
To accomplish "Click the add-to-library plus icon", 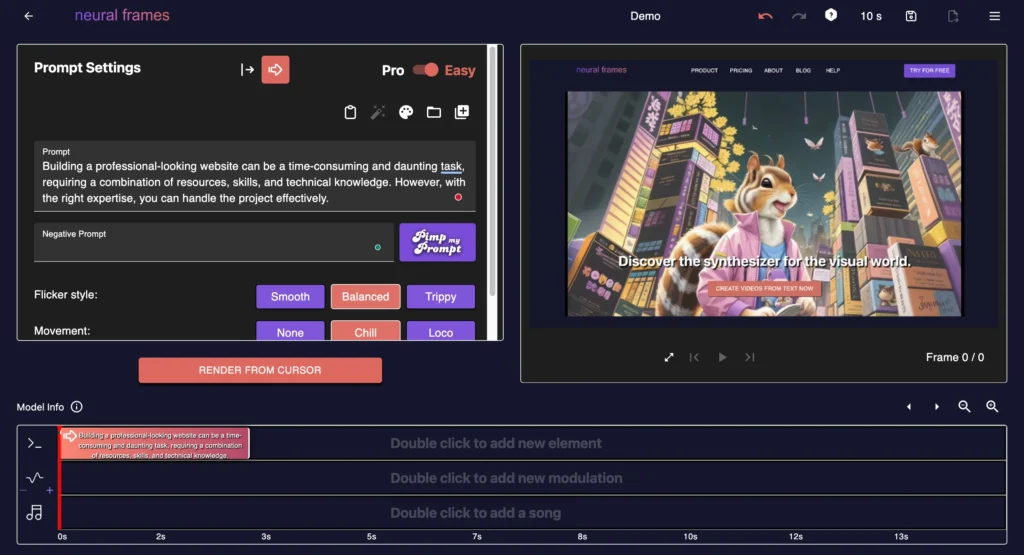I will (x=462, y=112).
